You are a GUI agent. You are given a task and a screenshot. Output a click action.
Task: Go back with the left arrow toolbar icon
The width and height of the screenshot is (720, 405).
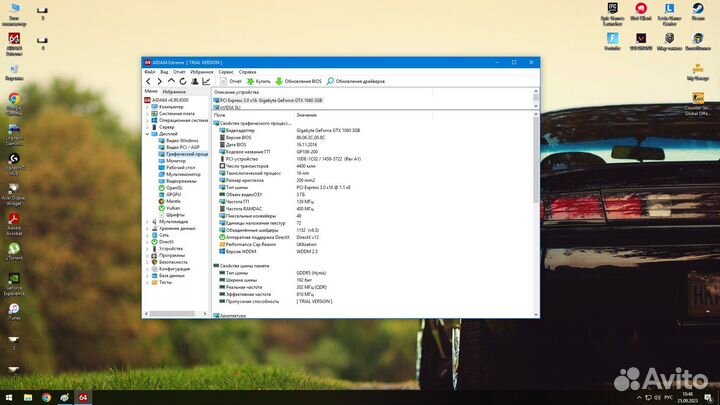148,81
